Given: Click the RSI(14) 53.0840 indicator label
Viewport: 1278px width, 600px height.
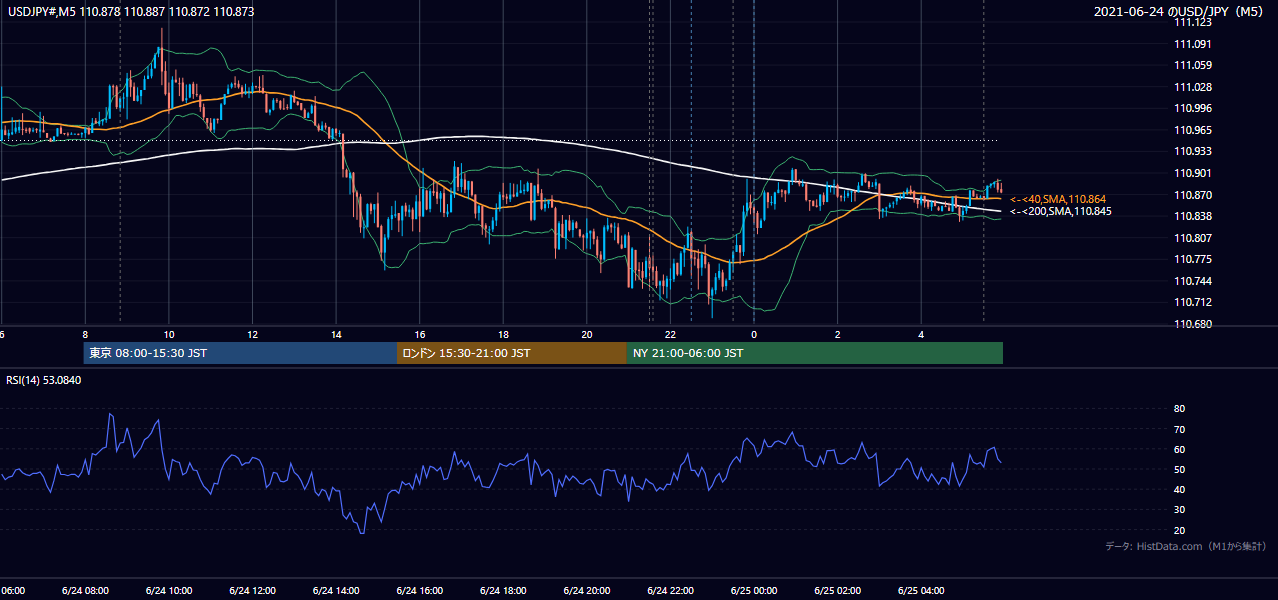Looking at the screenshot, I should tap(44, 380).
